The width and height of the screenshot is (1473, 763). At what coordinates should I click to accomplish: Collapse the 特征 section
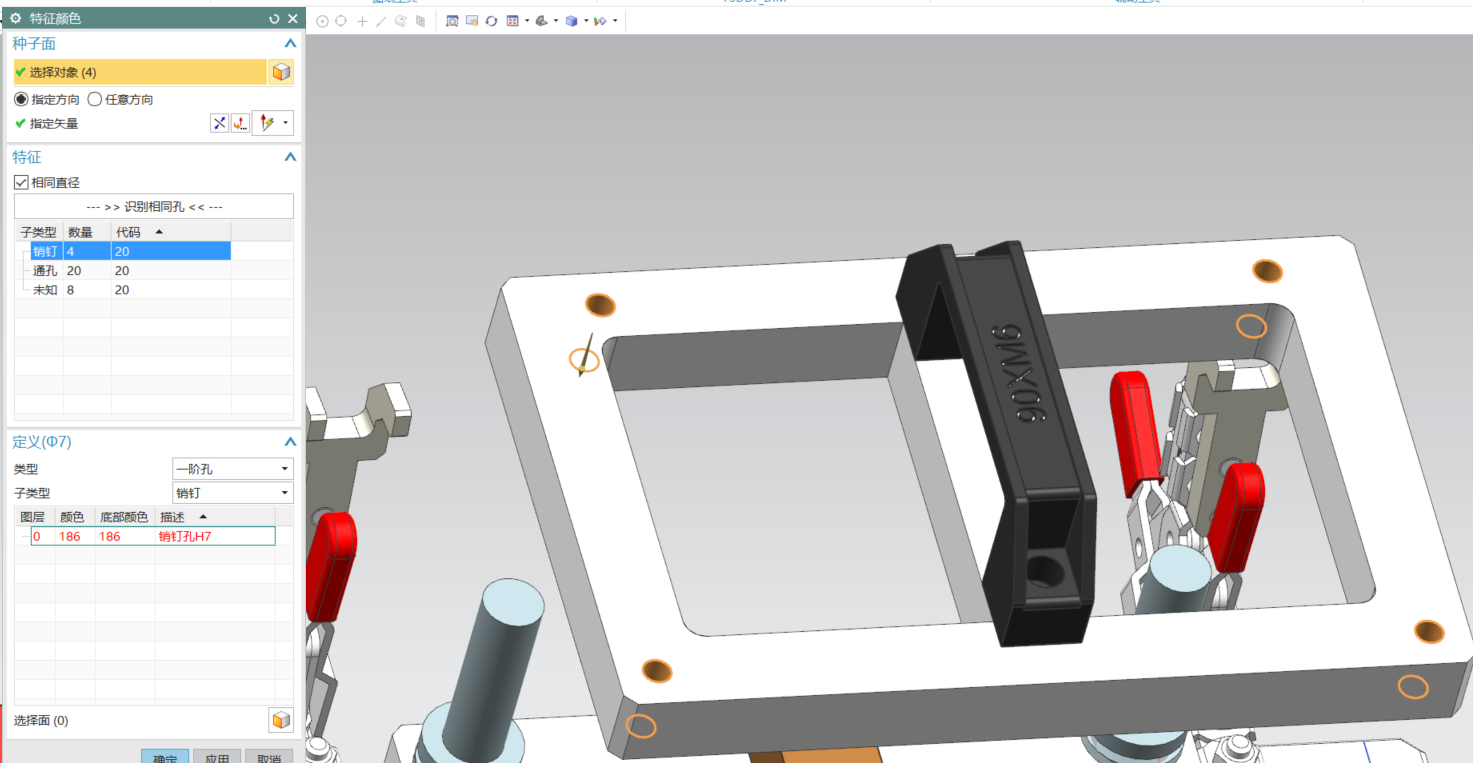point(290,157)
